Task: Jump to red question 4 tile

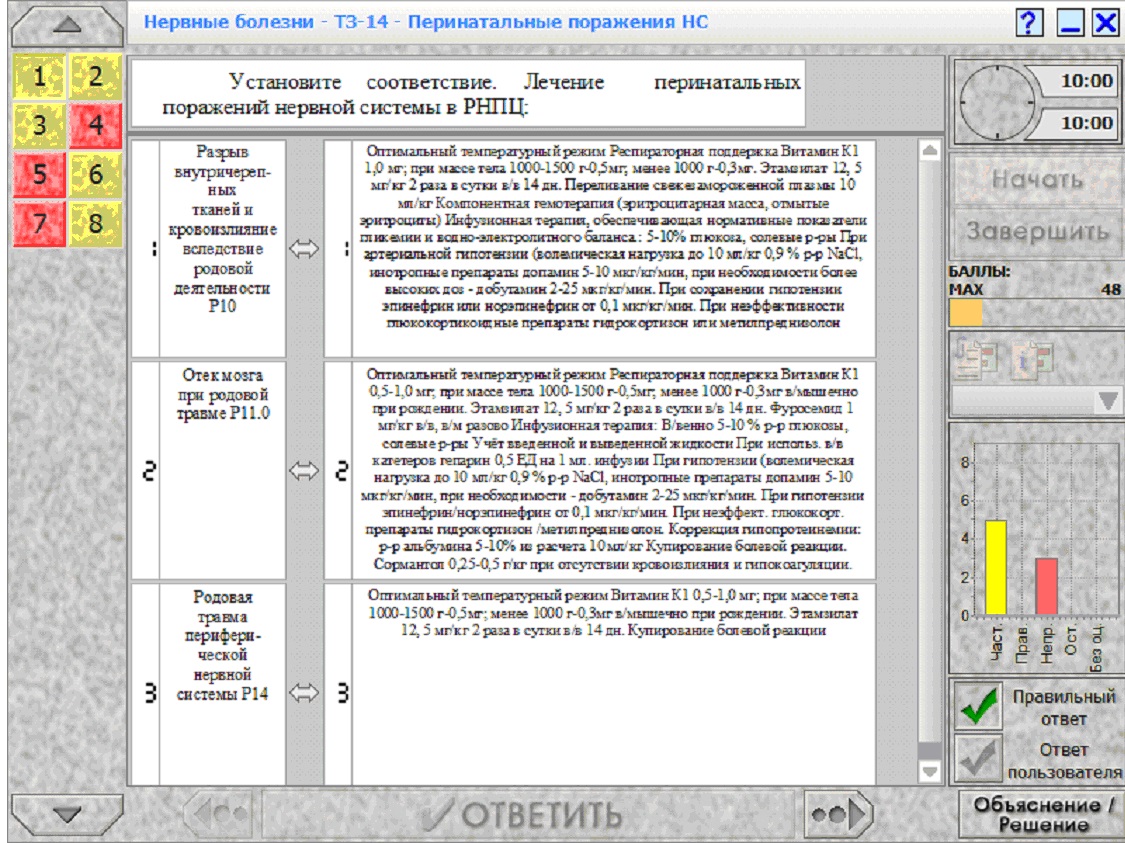Action: pyautogui.click(x=95, y=125)
